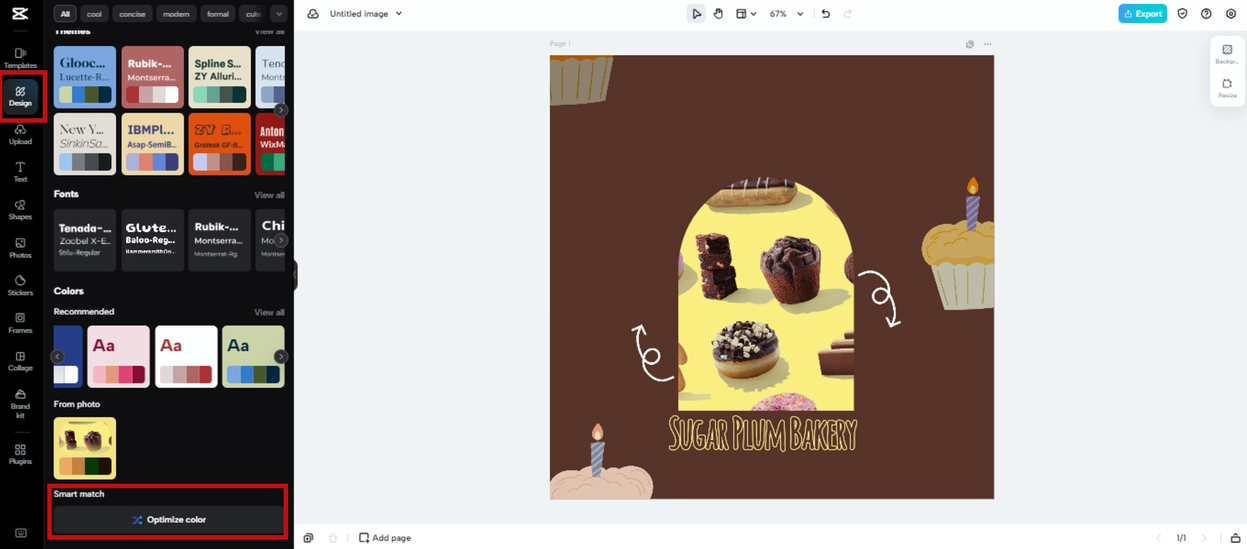1247x549 pixels.
Task: Apply the From photo color palette
Action: point(85,448)
